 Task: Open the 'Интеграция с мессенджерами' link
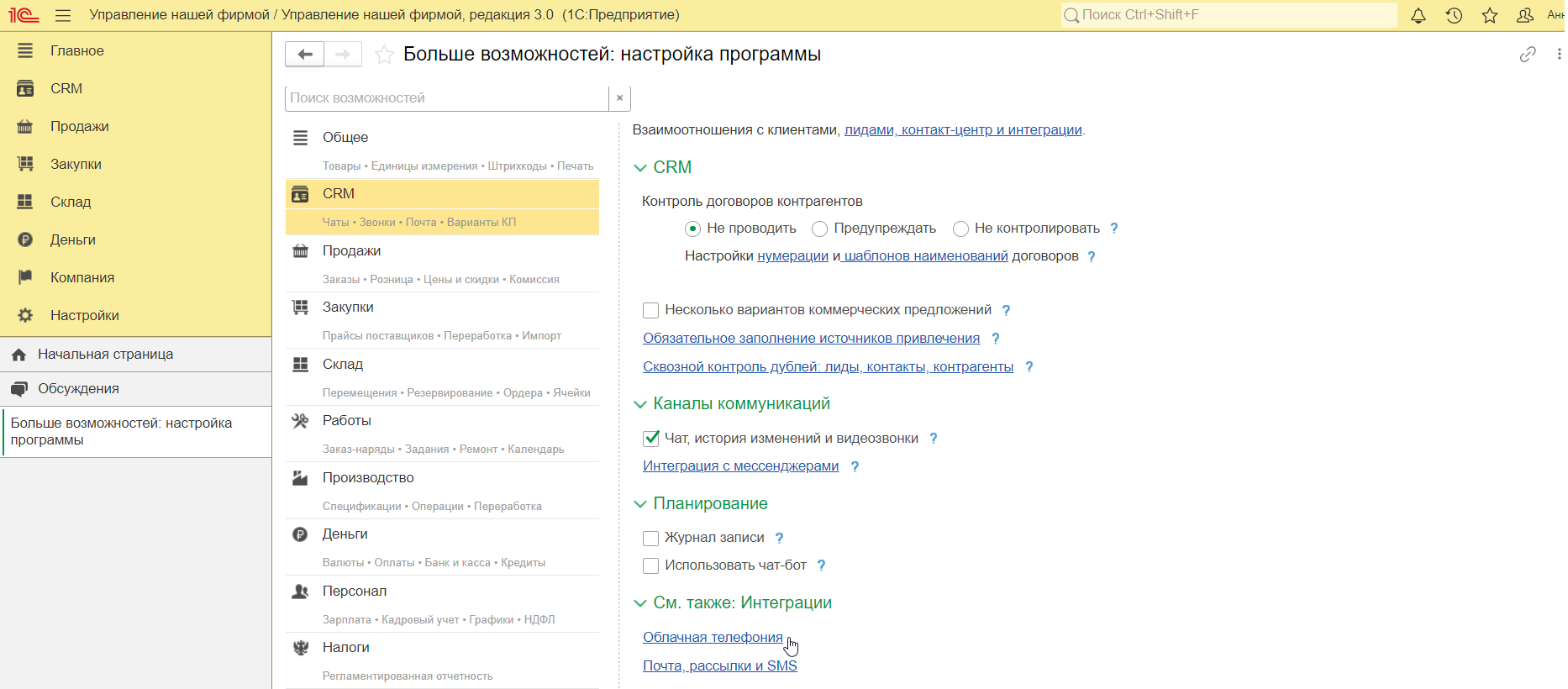point(740,466)
